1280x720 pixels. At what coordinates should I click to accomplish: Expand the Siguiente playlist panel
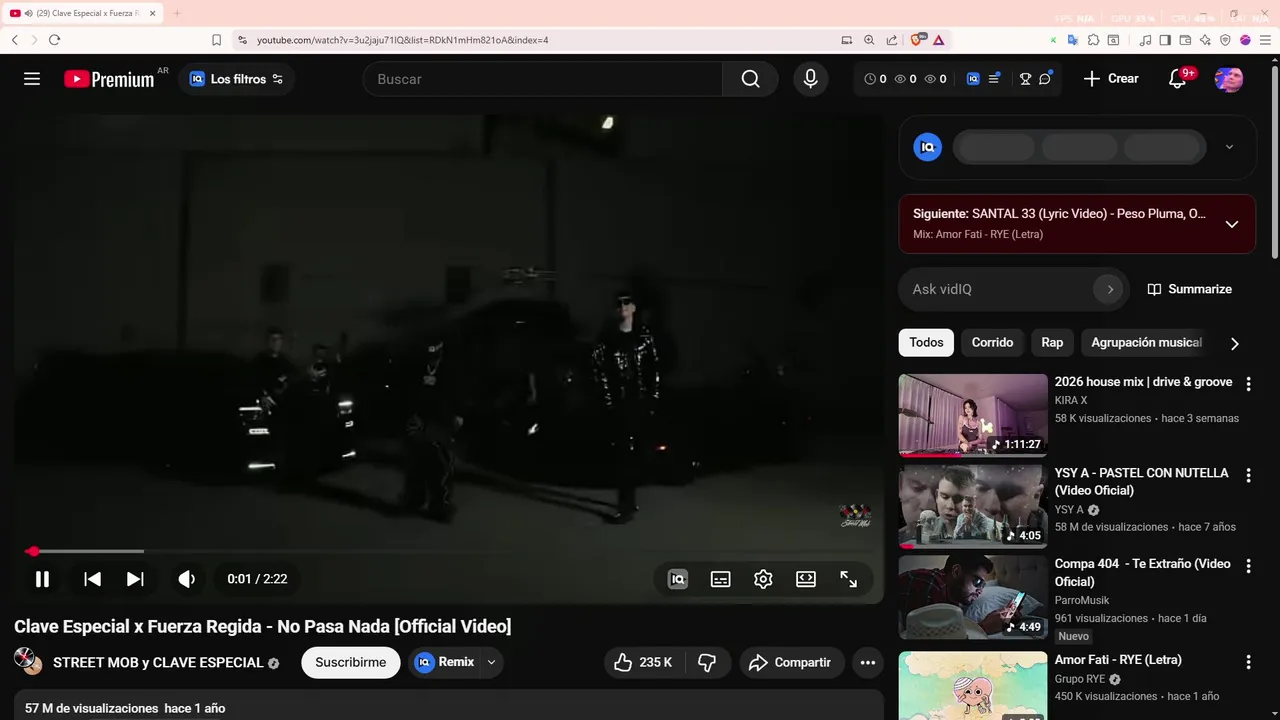1232,224
